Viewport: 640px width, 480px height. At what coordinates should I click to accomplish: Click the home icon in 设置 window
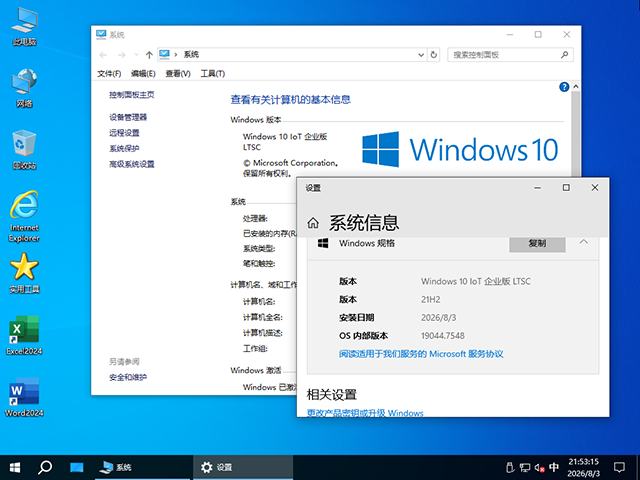pyautogui.click(x=313, y=223)
